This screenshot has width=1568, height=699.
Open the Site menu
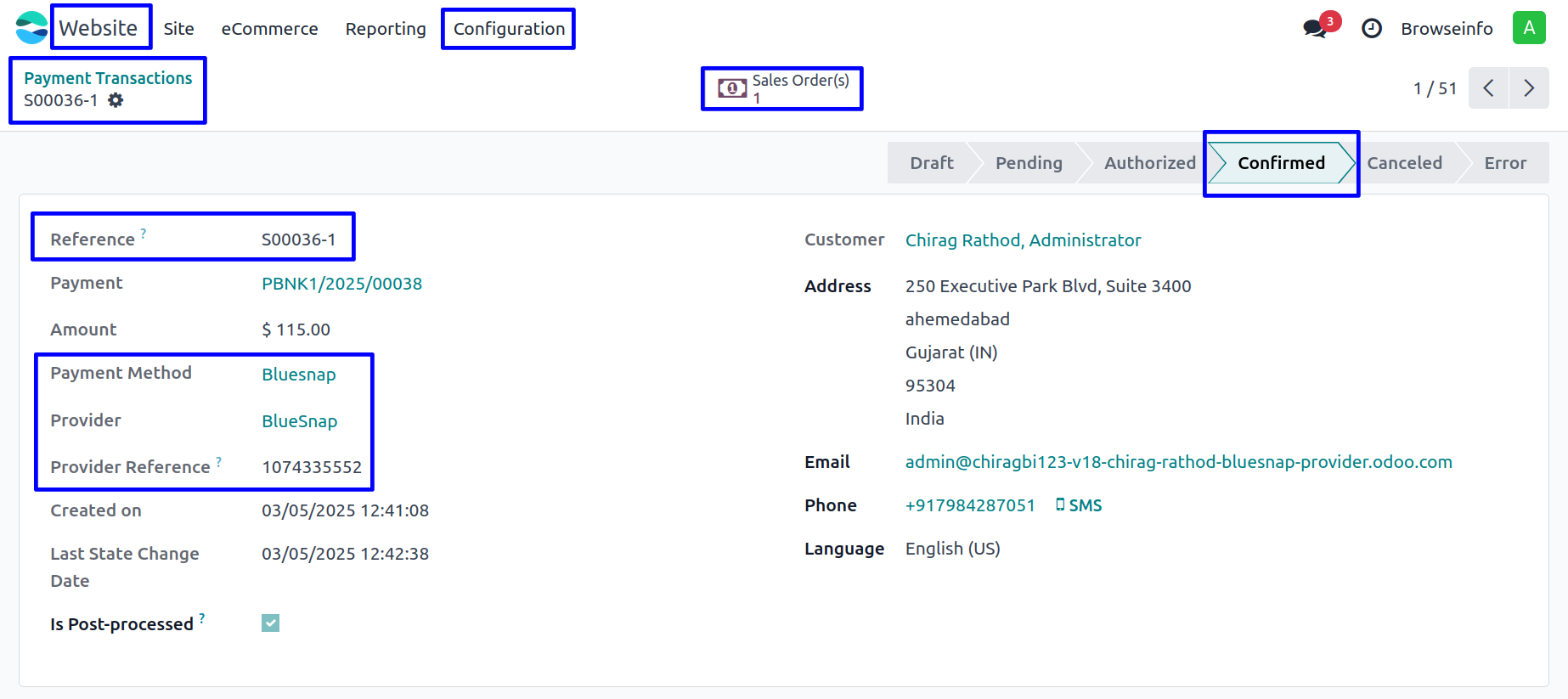click(178, 29)
